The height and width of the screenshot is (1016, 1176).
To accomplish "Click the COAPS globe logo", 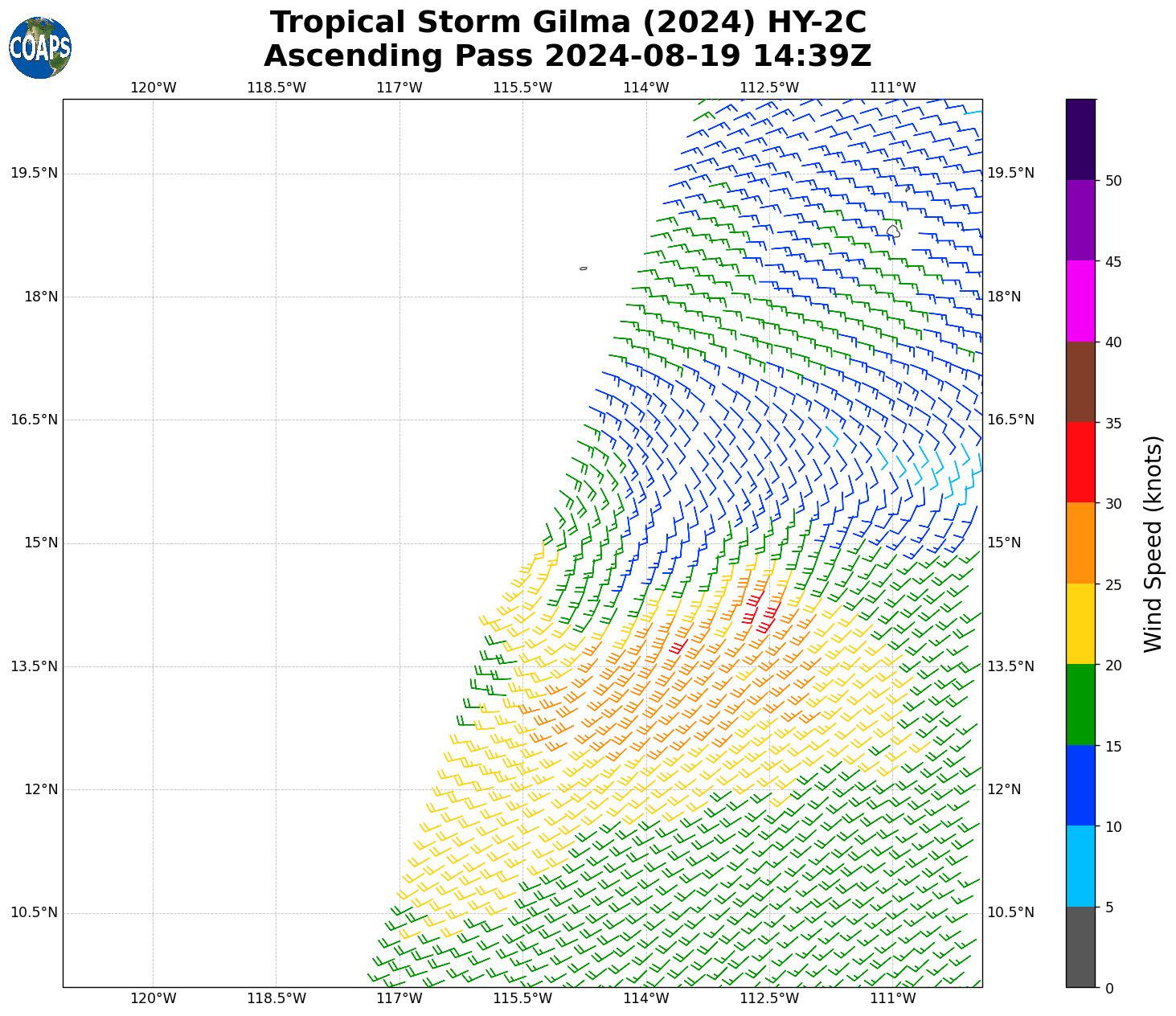I will point(40,47).
